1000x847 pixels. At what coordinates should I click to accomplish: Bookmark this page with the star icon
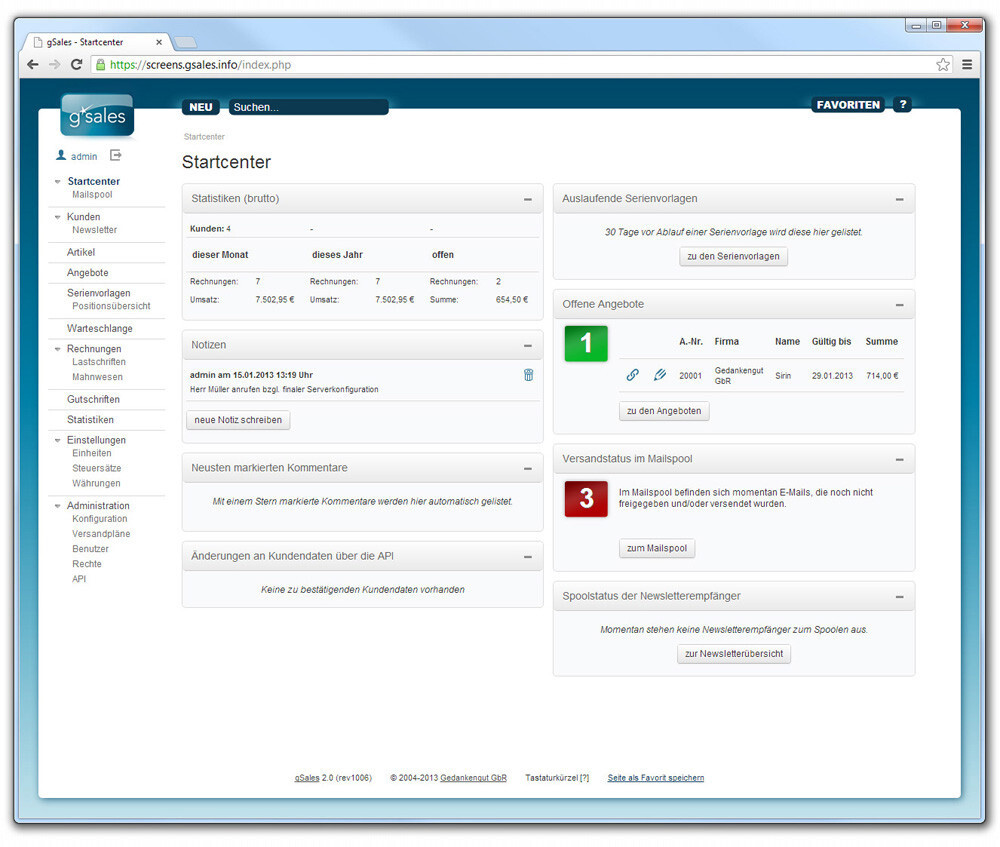coord(942,64)
